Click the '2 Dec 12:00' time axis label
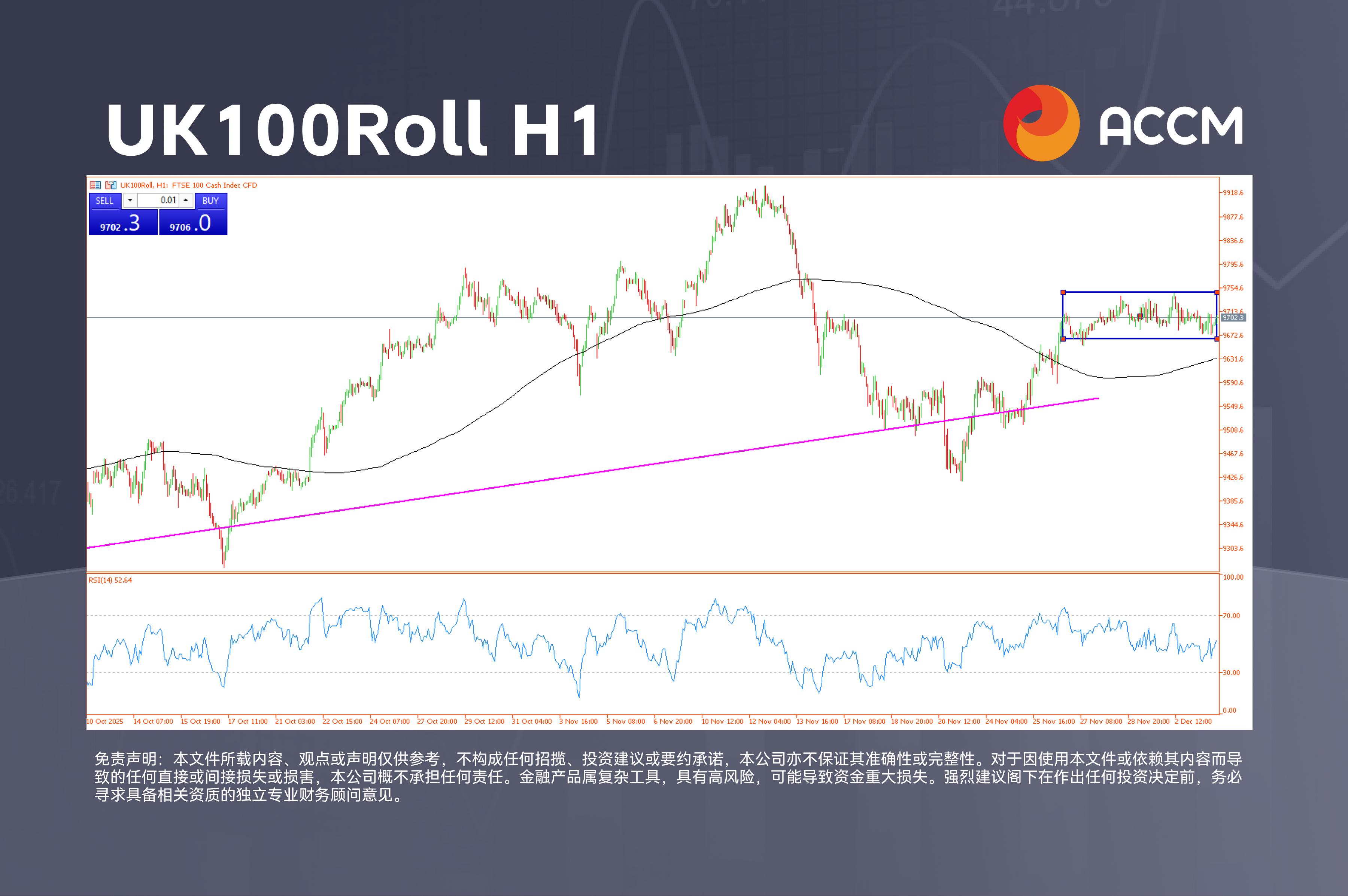1348x896 pixels. point(1193,721)
